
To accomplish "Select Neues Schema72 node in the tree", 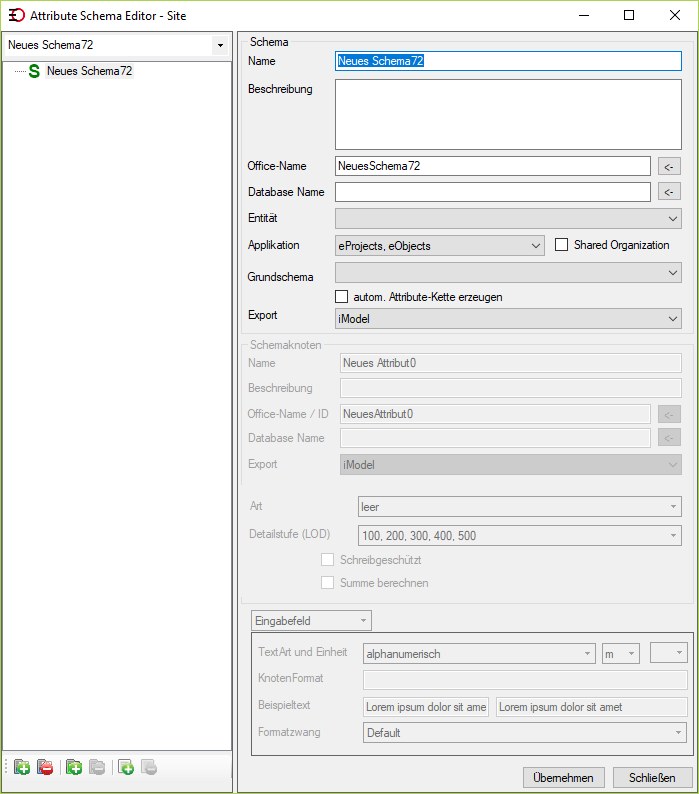I will coord(90,71).
